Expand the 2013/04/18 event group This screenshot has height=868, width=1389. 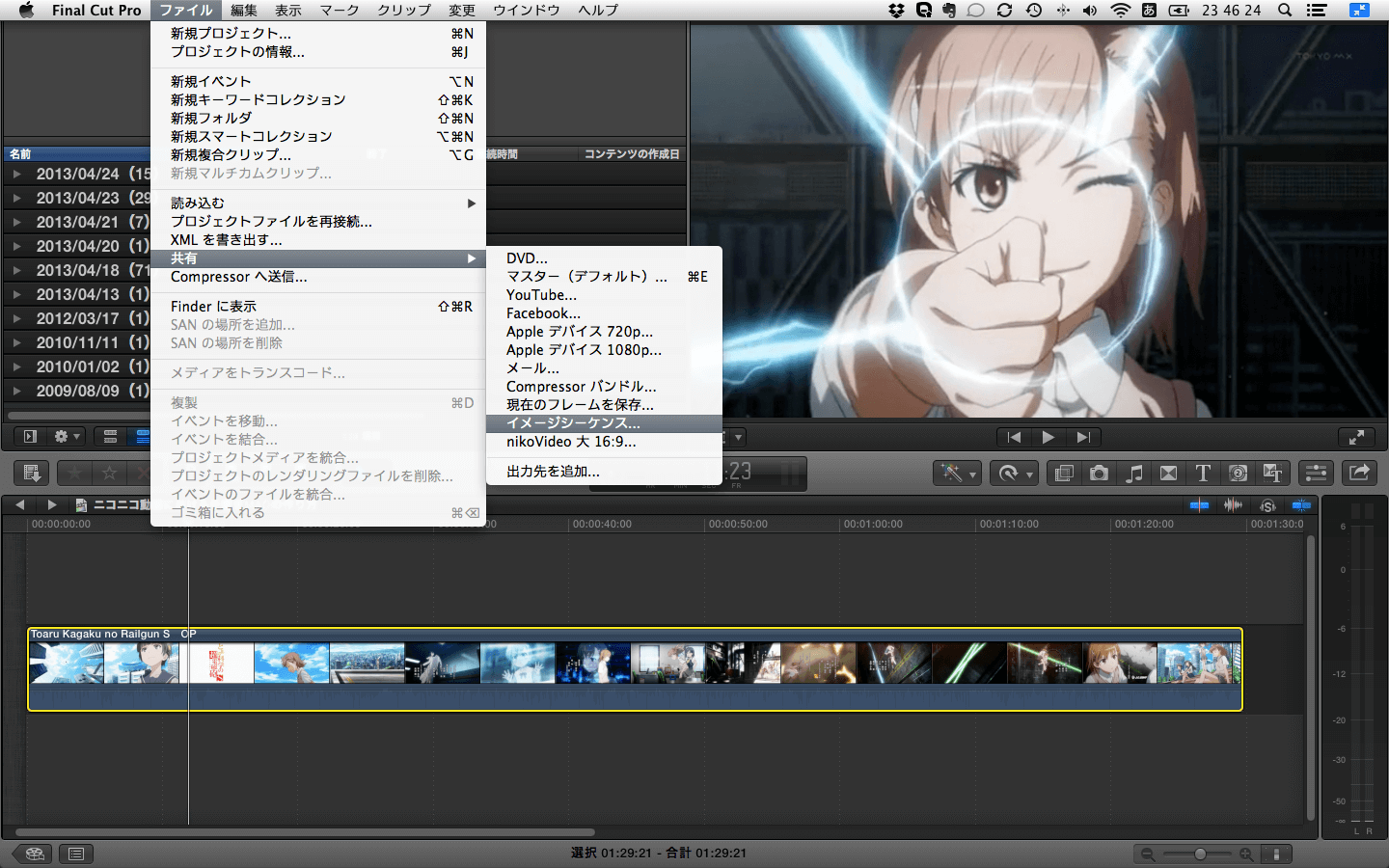[x=16, y=270]
